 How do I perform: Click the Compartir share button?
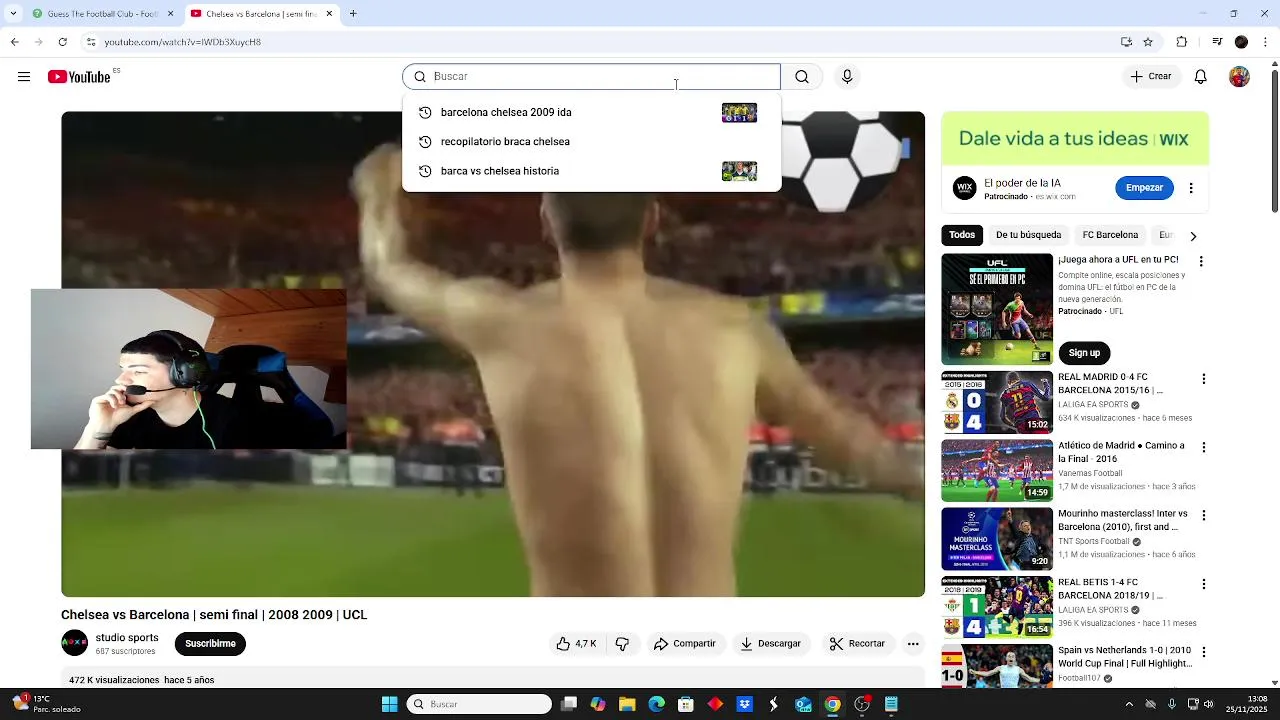685,644
